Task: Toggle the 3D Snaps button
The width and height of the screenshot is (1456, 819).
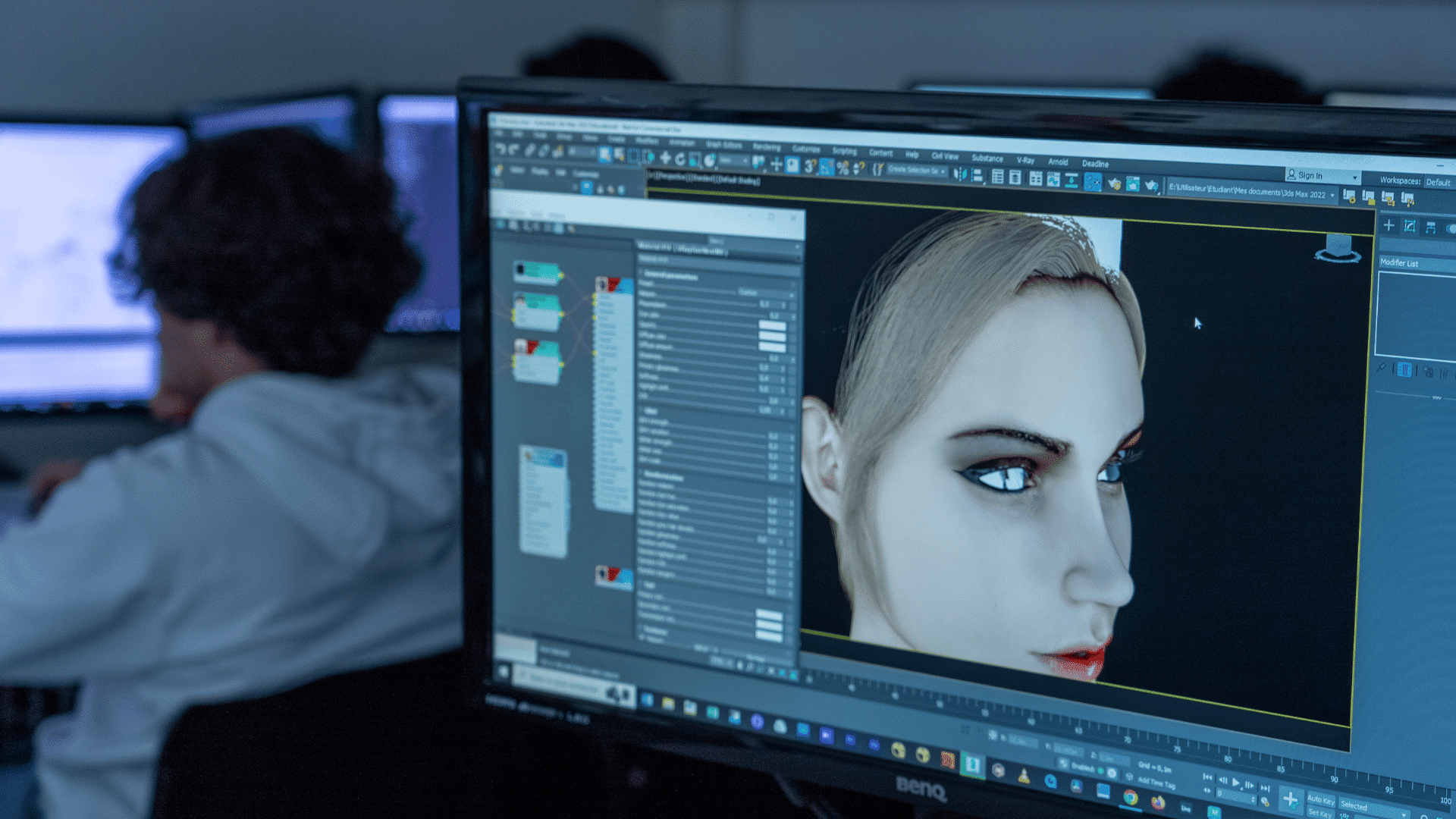Action: tap(810, 165)
